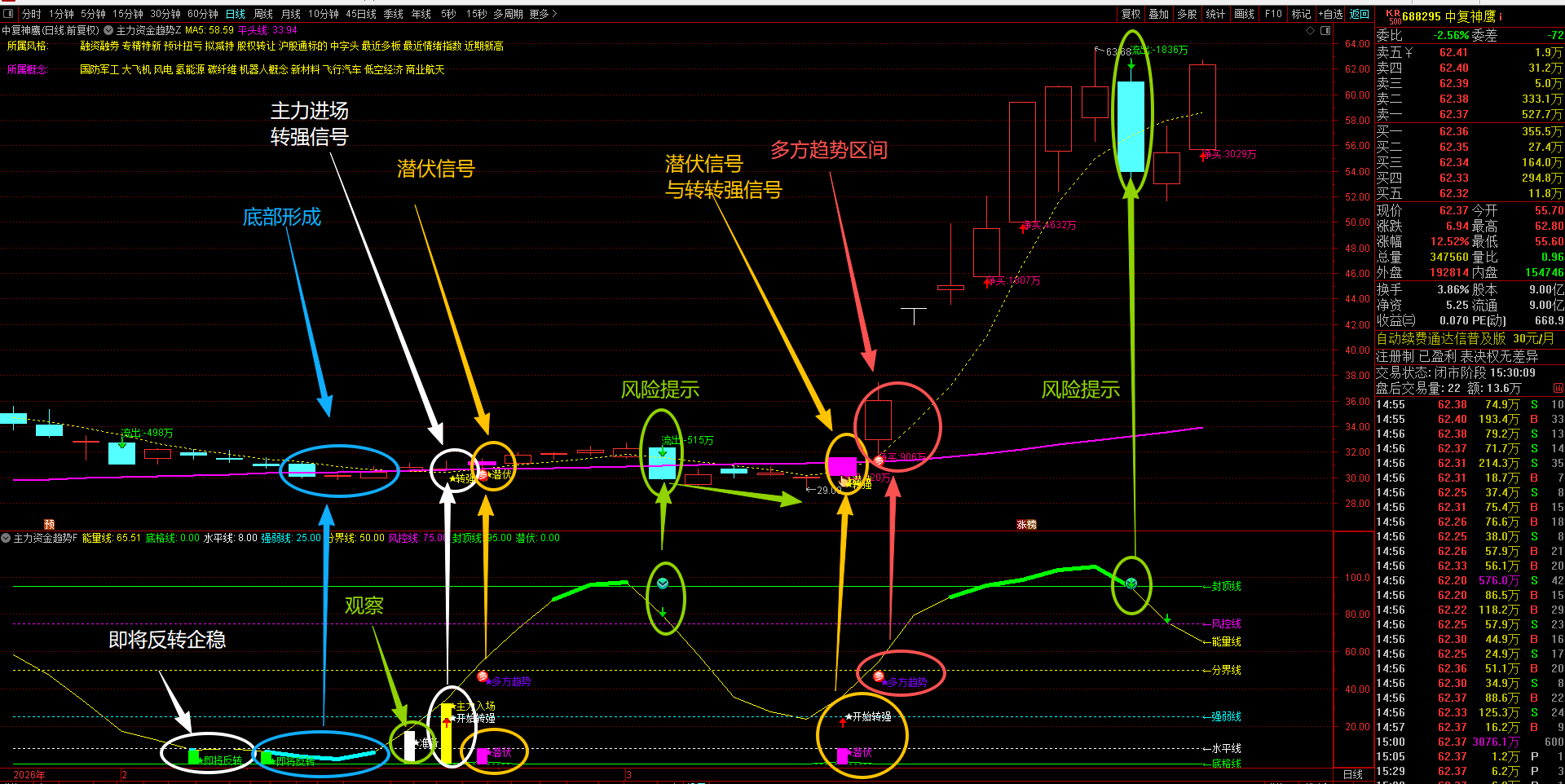Switch to 5分钟 period
This screenshot has height=784, width=1565.
93,14
